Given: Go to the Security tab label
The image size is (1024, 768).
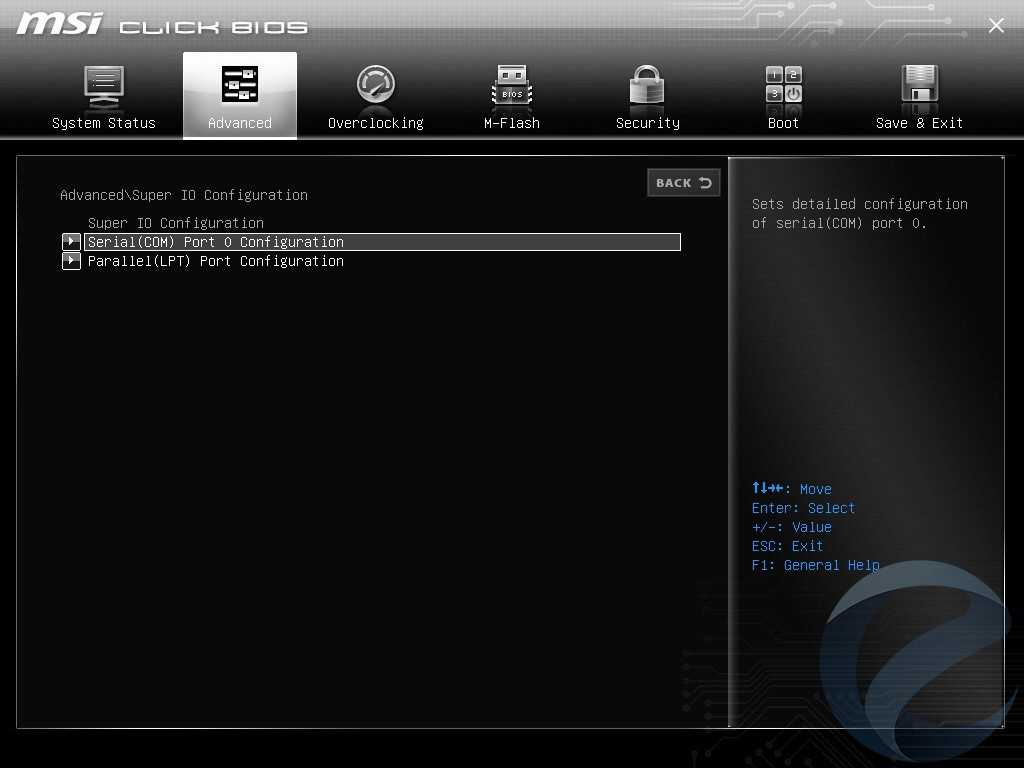Looking at the screenshot, I should click(647, 123).
